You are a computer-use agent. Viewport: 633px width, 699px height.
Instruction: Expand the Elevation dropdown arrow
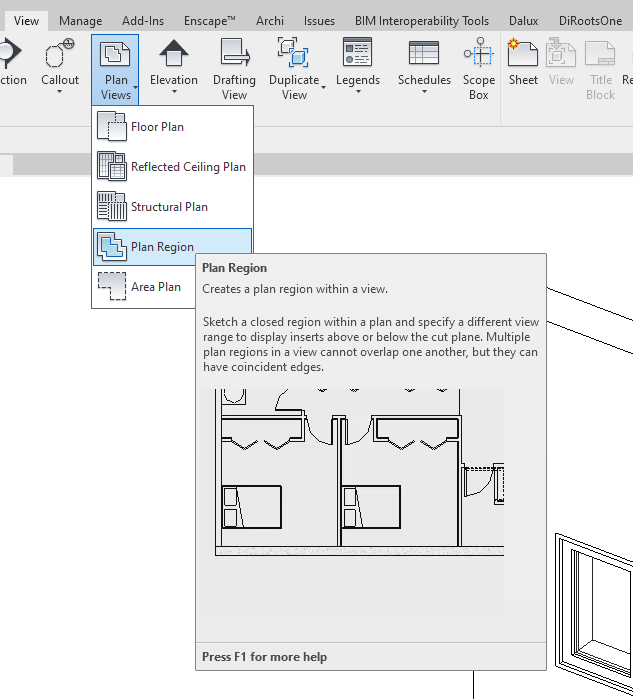click(174, 92)
